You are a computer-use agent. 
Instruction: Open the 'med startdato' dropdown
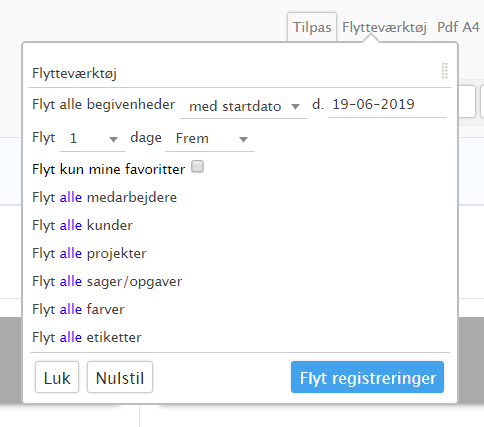pyautogui.click(x=243, y=106)
